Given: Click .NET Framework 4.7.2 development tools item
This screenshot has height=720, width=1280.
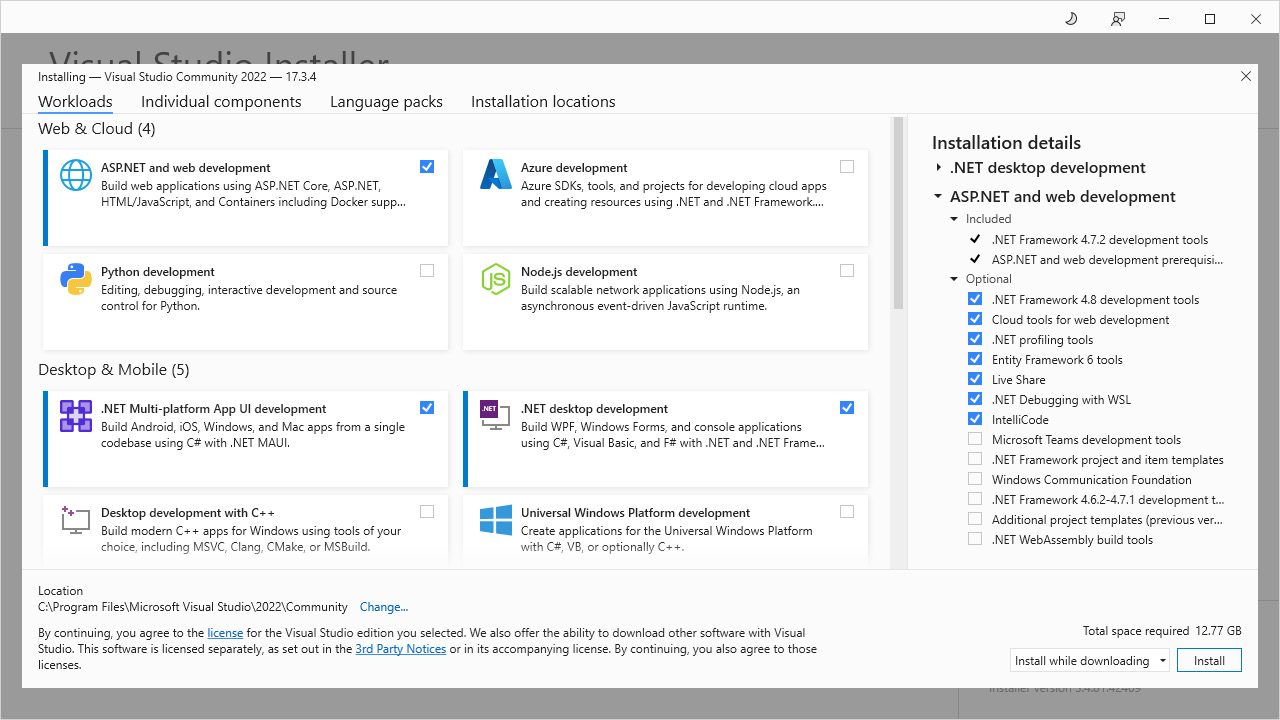Looking at the screenshot, I should click(1100, 240).
